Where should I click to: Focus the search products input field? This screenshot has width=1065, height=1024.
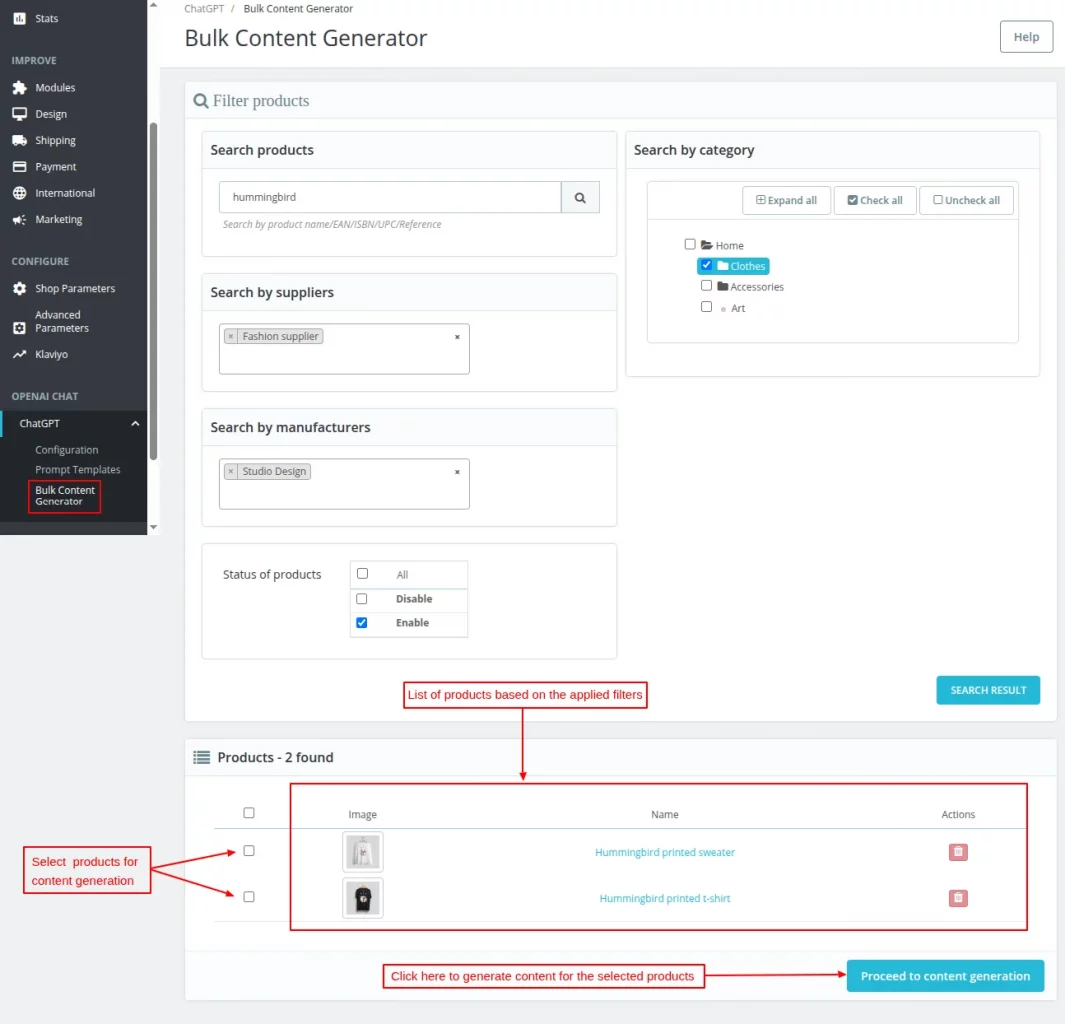tap(390, 198)
